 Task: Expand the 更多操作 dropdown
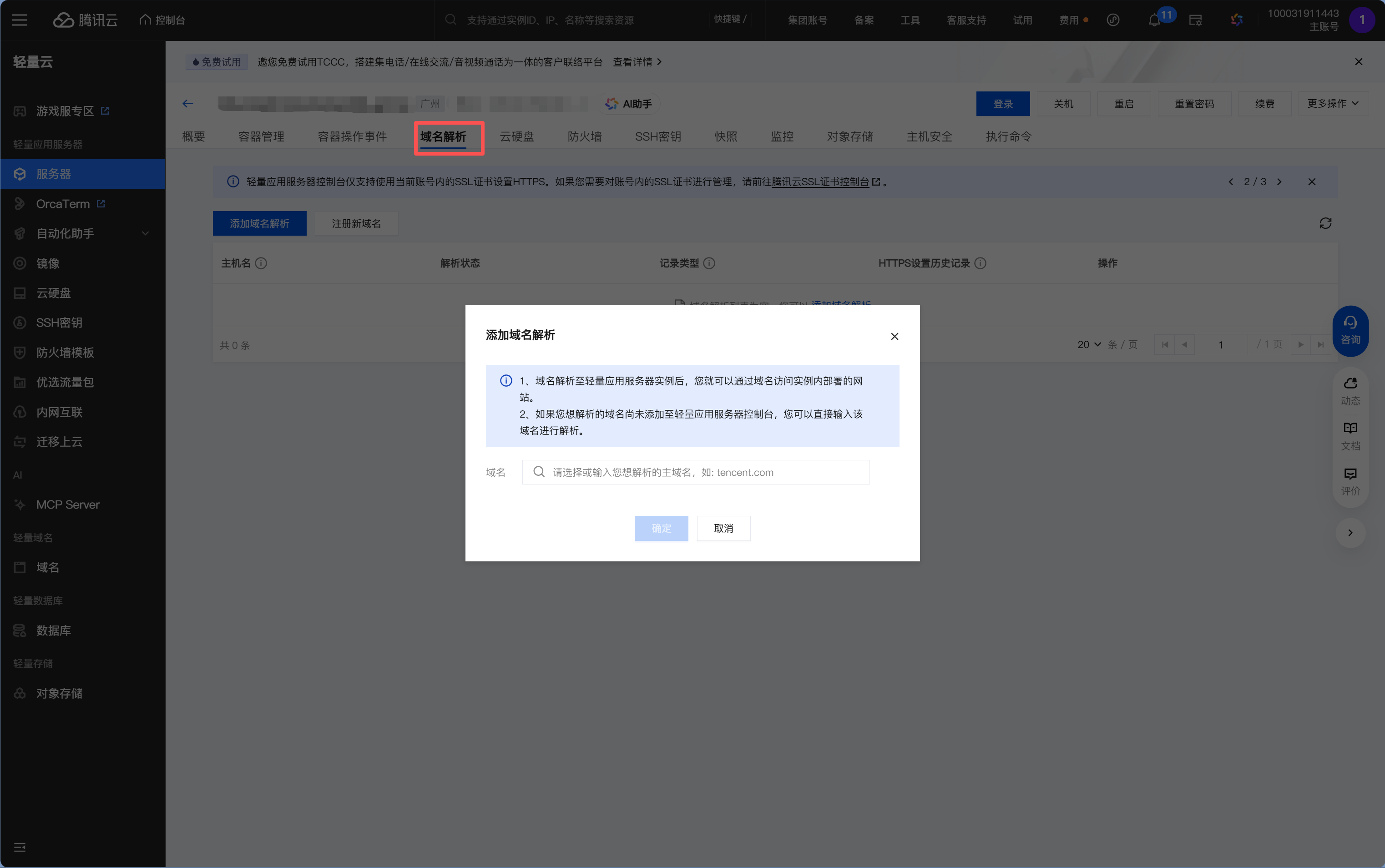(x=1333, y=103)
